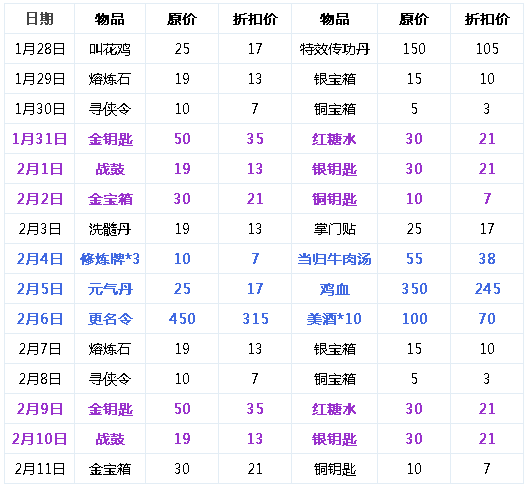The height and width of the screenshot is (488, 528).
Task: Select discounted price 245 cell
Action: pyautogui.click(x=487, y=289)
